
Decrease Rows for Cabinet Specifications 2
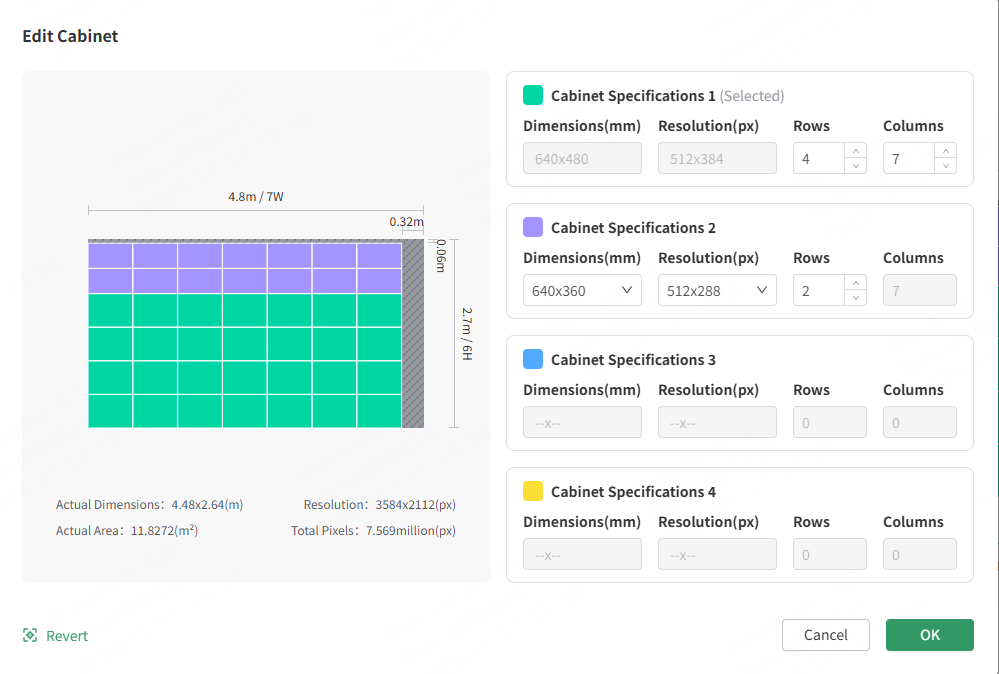click(x=855, y=298)
